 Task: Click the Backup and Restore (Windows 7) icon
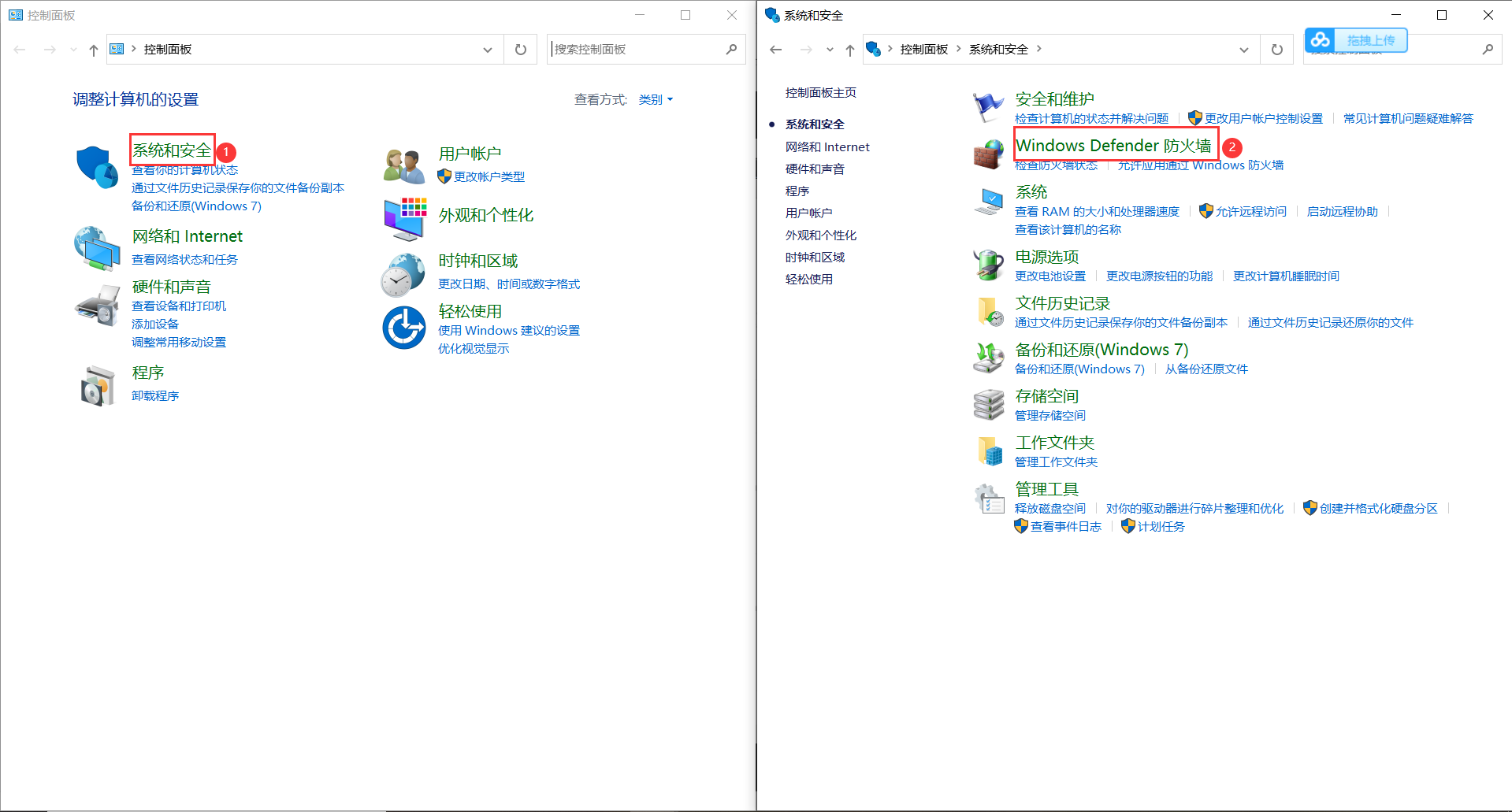988,358
